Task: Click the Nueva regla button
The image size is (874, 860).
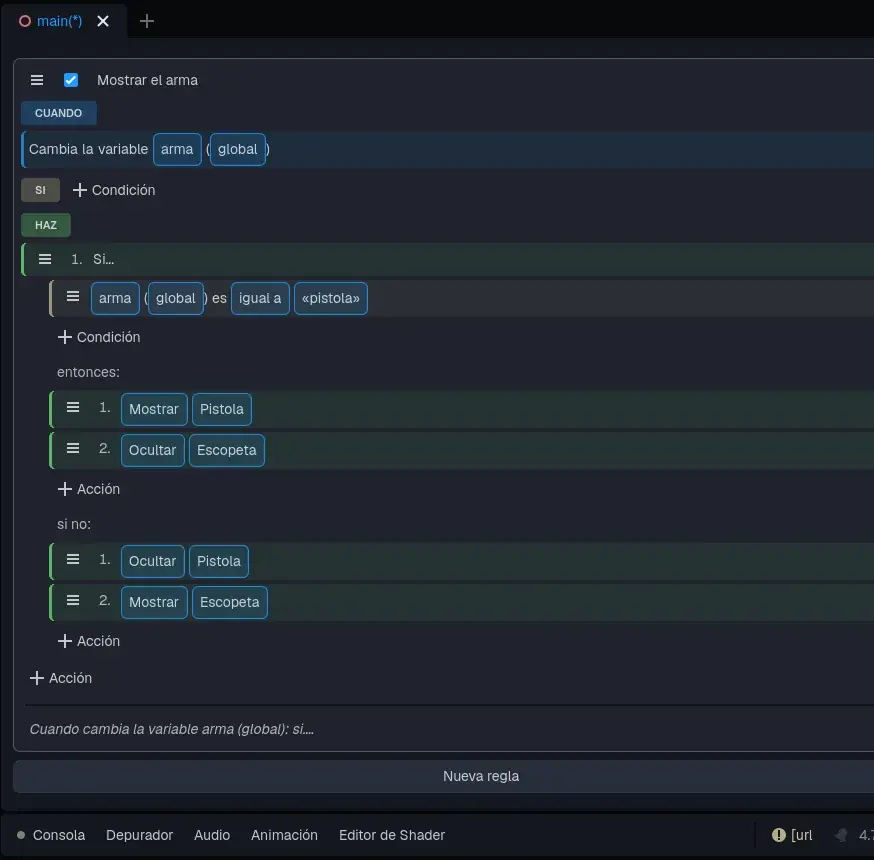Action: (480, 776)
